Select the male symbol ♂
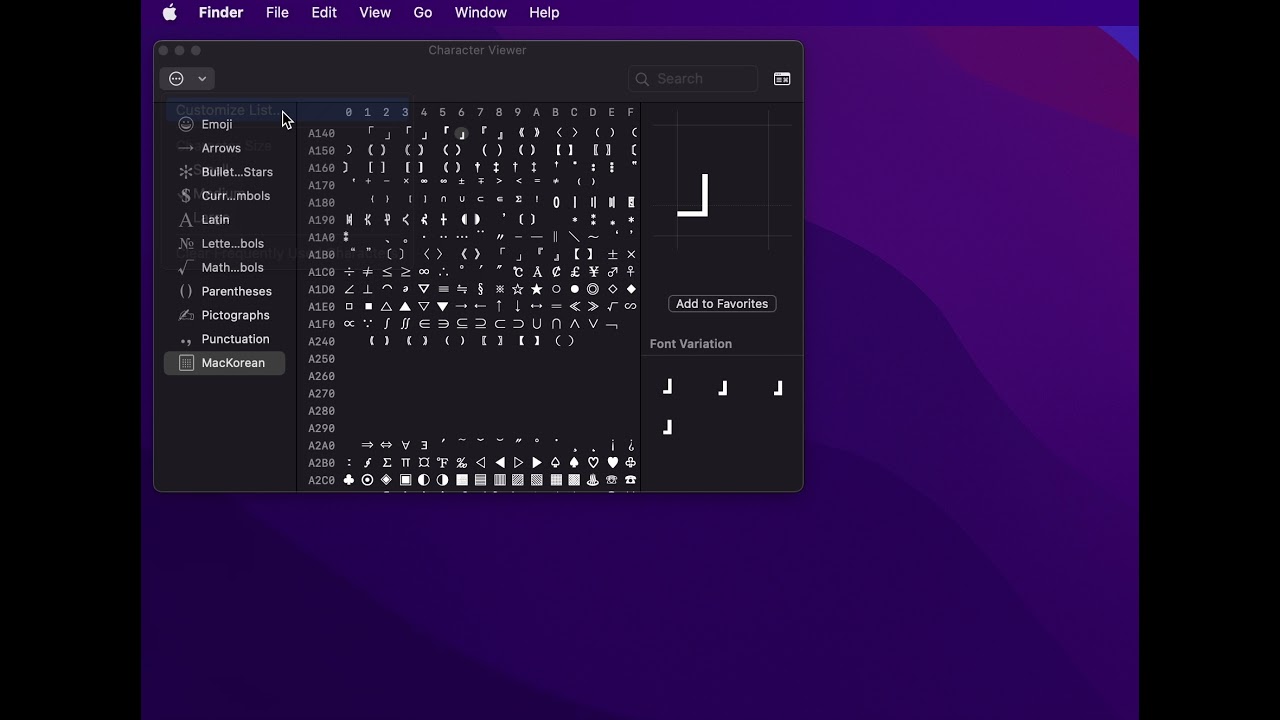1280x720 pixels. [x=612, y=272]
